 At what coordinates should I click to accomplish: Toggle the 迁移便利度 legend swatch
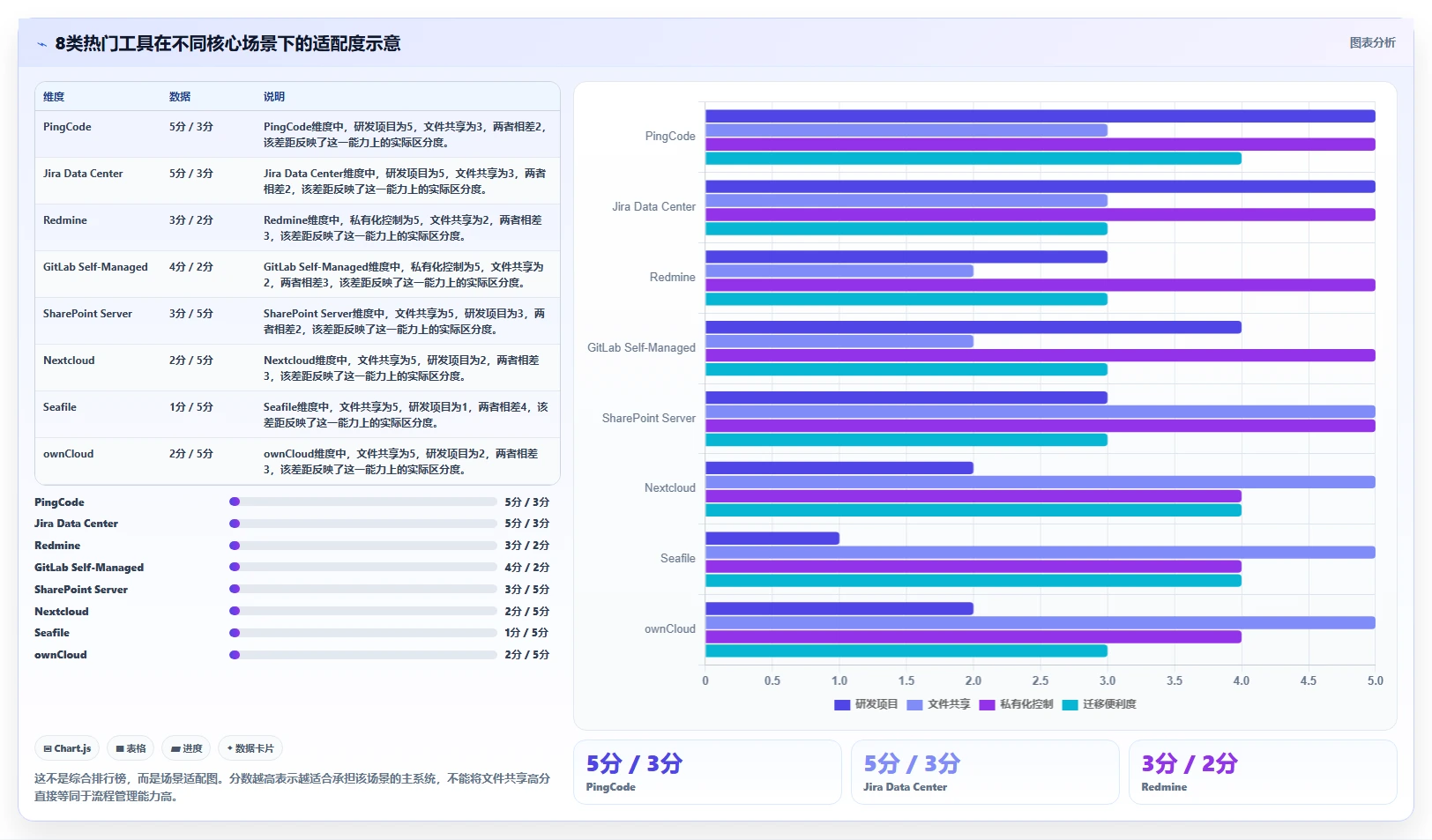click(1070, 704)
